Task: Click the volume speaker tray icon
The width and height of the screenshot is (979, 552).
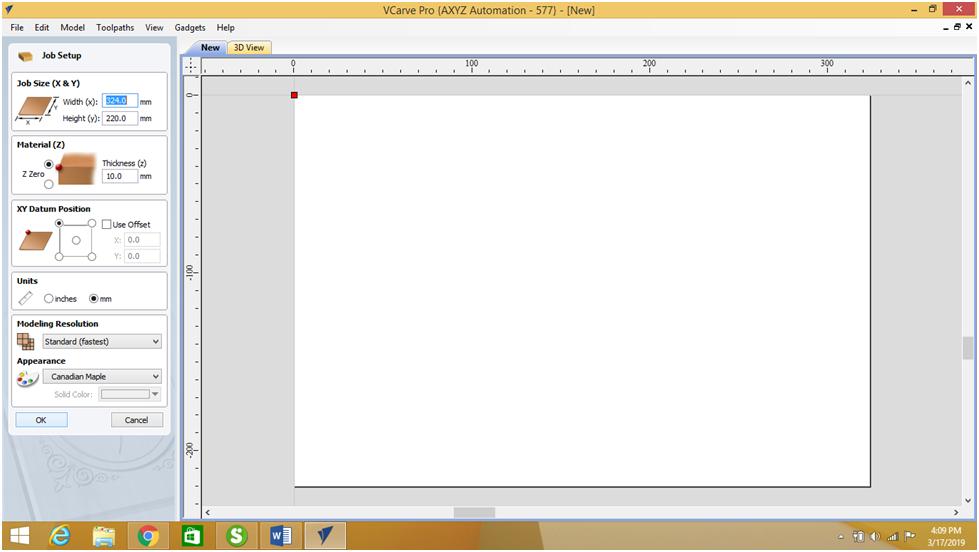Action: [x=875, y=536]
